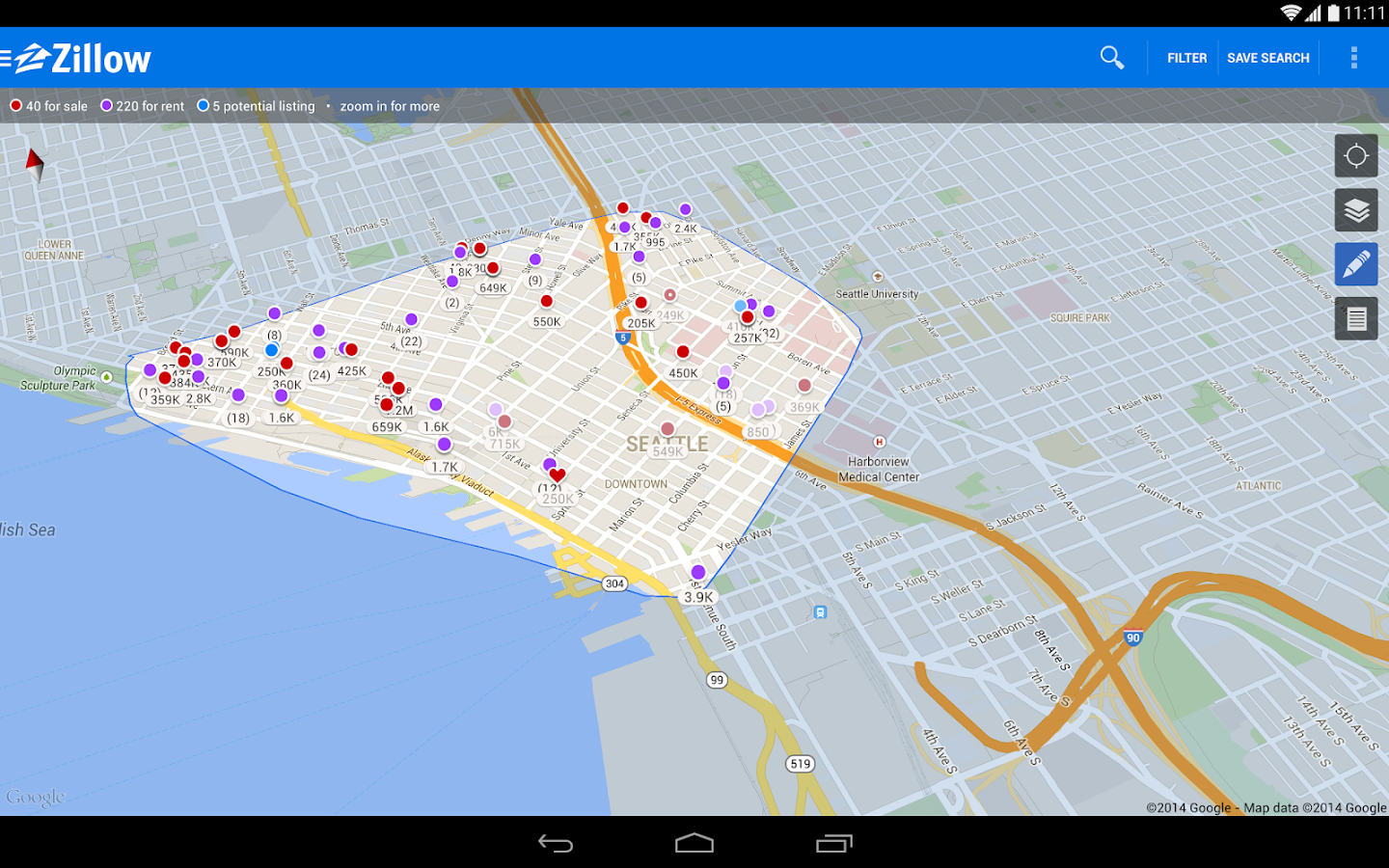Select the 659K price marker

(x=387, y=427)
